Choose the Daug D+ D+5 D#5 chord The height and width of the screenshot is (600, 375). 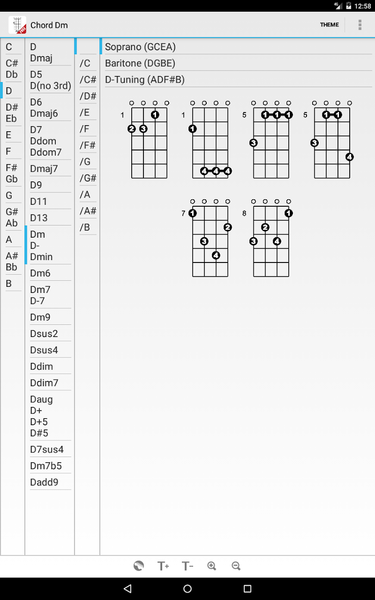50,416
